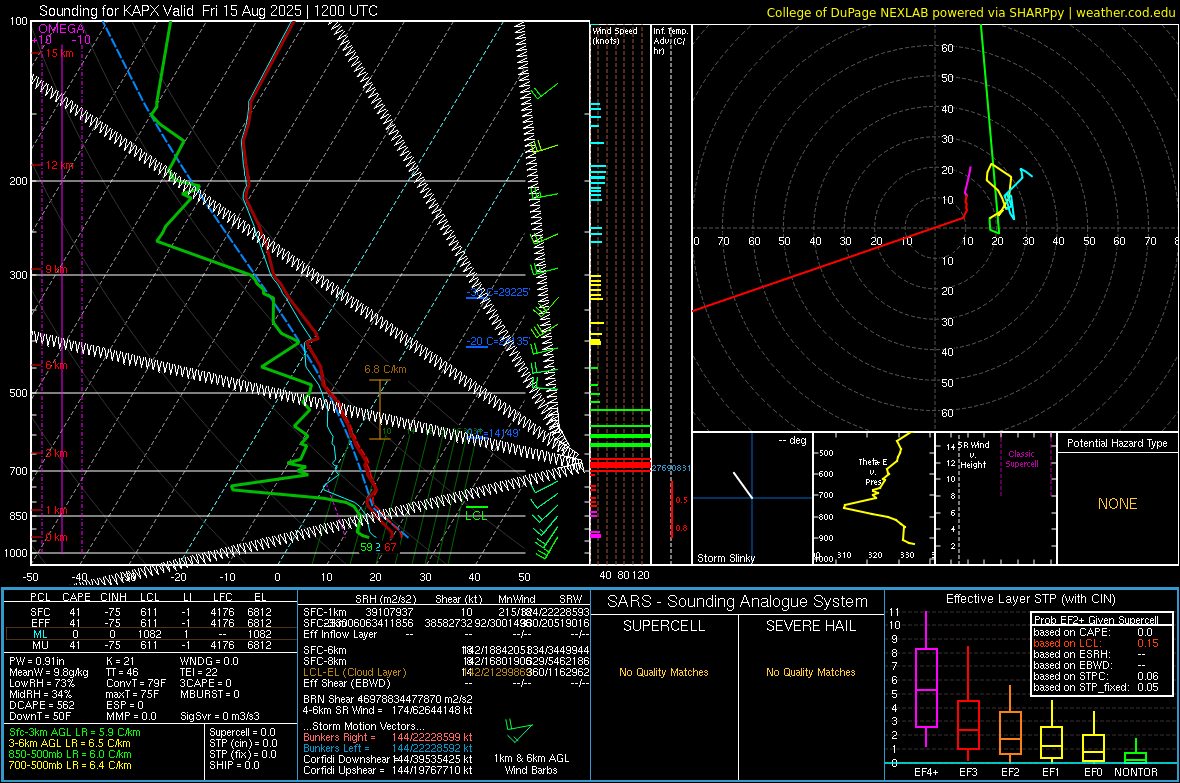Click the 'SR Wind v. Height' inset label
Viewport: 1180px width, 783px height.
[974, 455]
